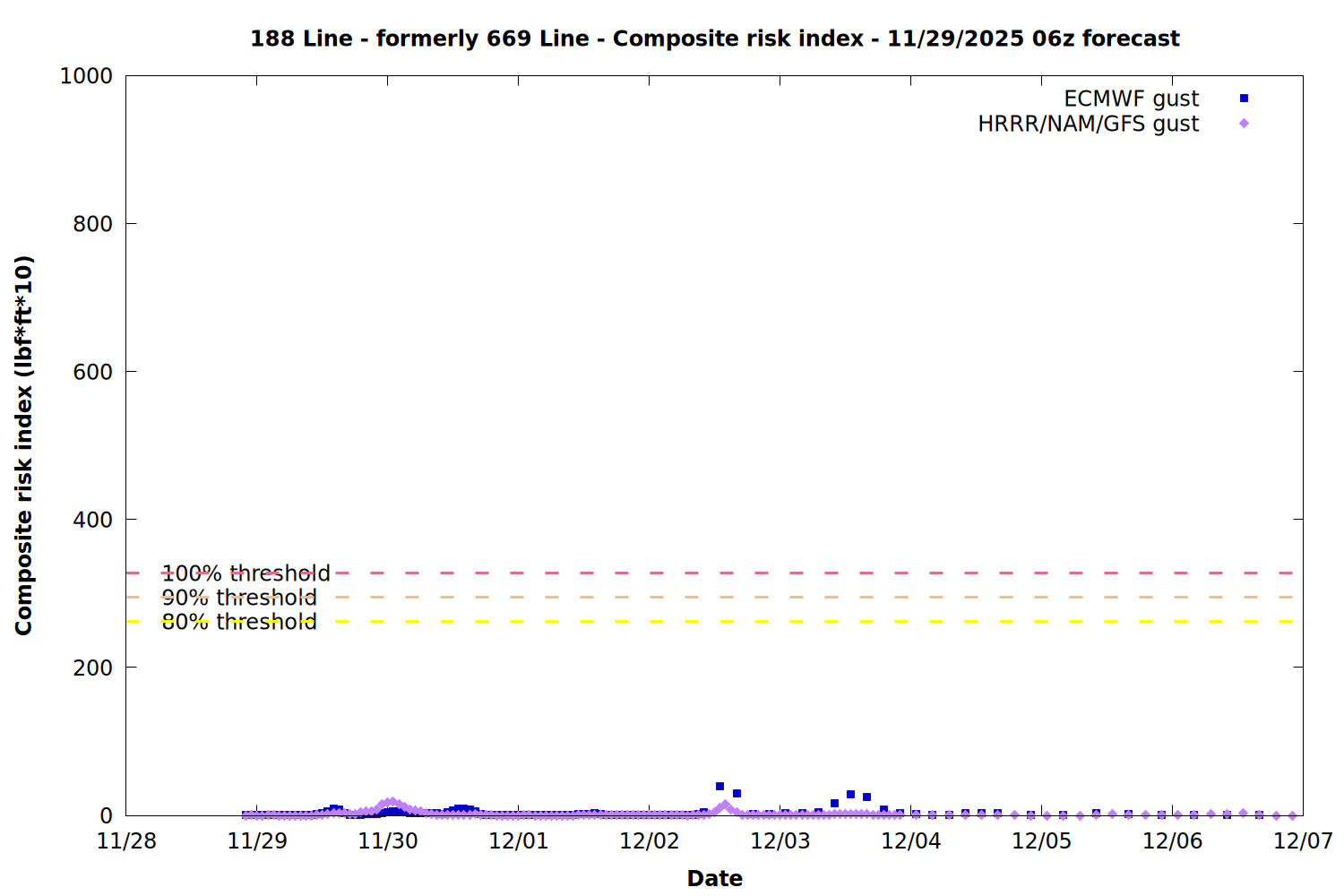Click the 12/07 x-axis tick label
1344x896 pixels.
1303,841
